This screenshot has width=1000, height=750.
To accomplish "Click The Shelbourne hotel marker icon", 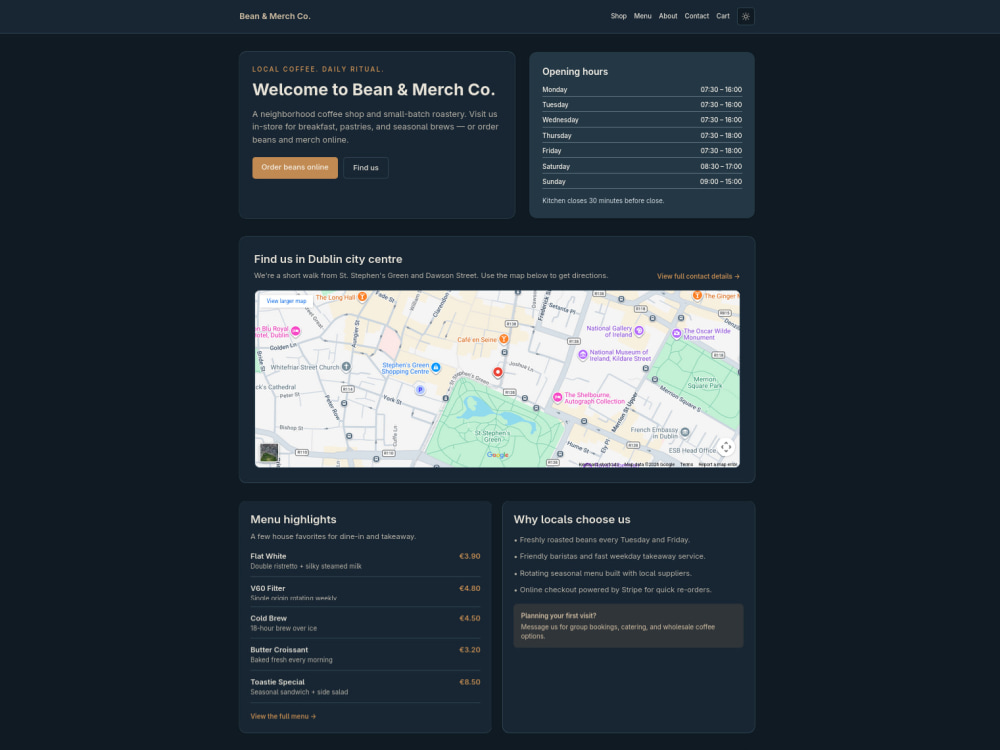I will (x=557, y=397).
